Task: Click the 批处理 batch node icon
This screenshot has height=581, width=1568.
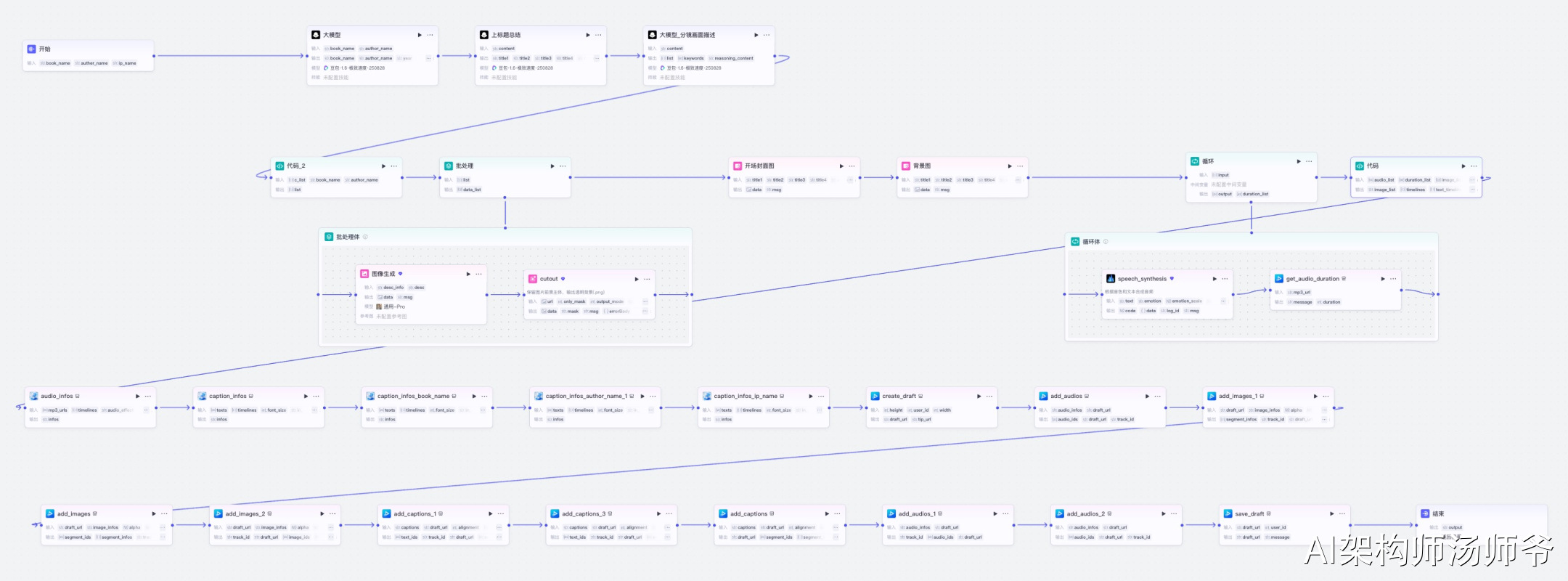Action: [x=448, y=166]
